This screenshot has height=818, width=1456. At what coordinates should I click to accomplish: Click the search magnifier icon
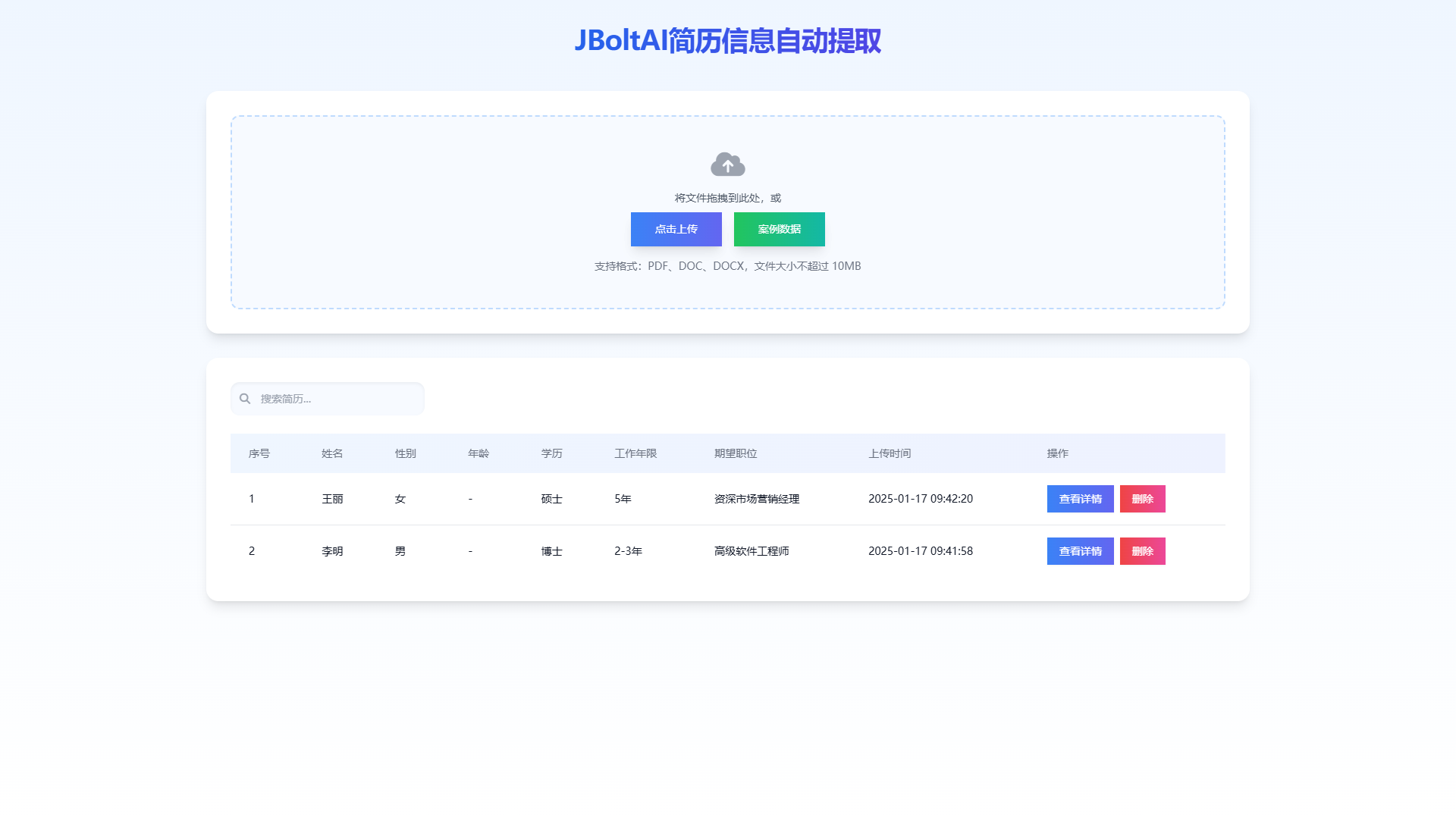click(245, 399)
